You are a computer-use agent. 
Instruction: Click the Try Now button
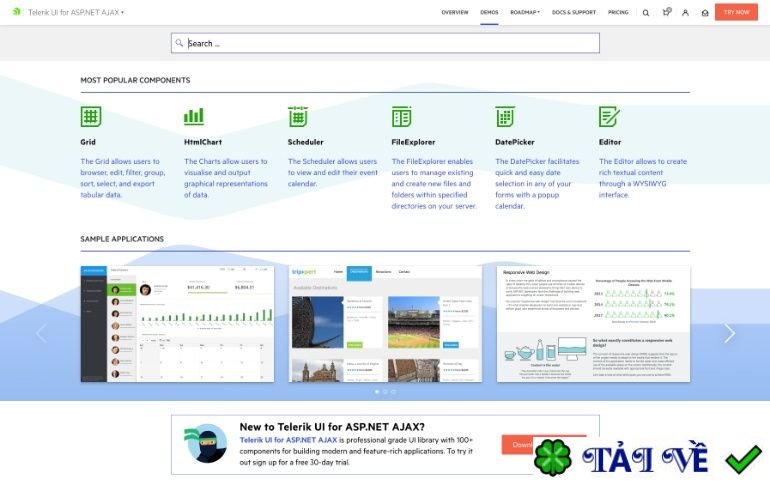tap(736, 12)
